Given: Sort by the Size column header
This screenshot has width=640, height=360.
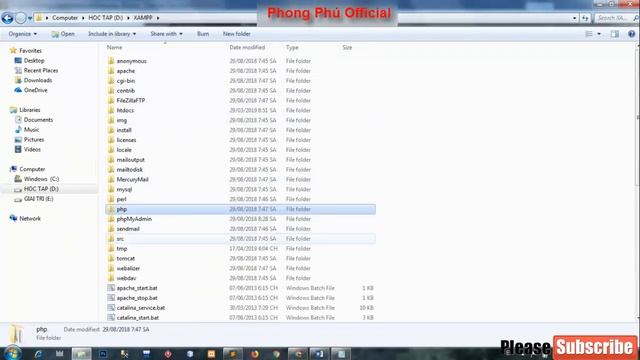Looking at the screenshot, I should tap(347, 47).
